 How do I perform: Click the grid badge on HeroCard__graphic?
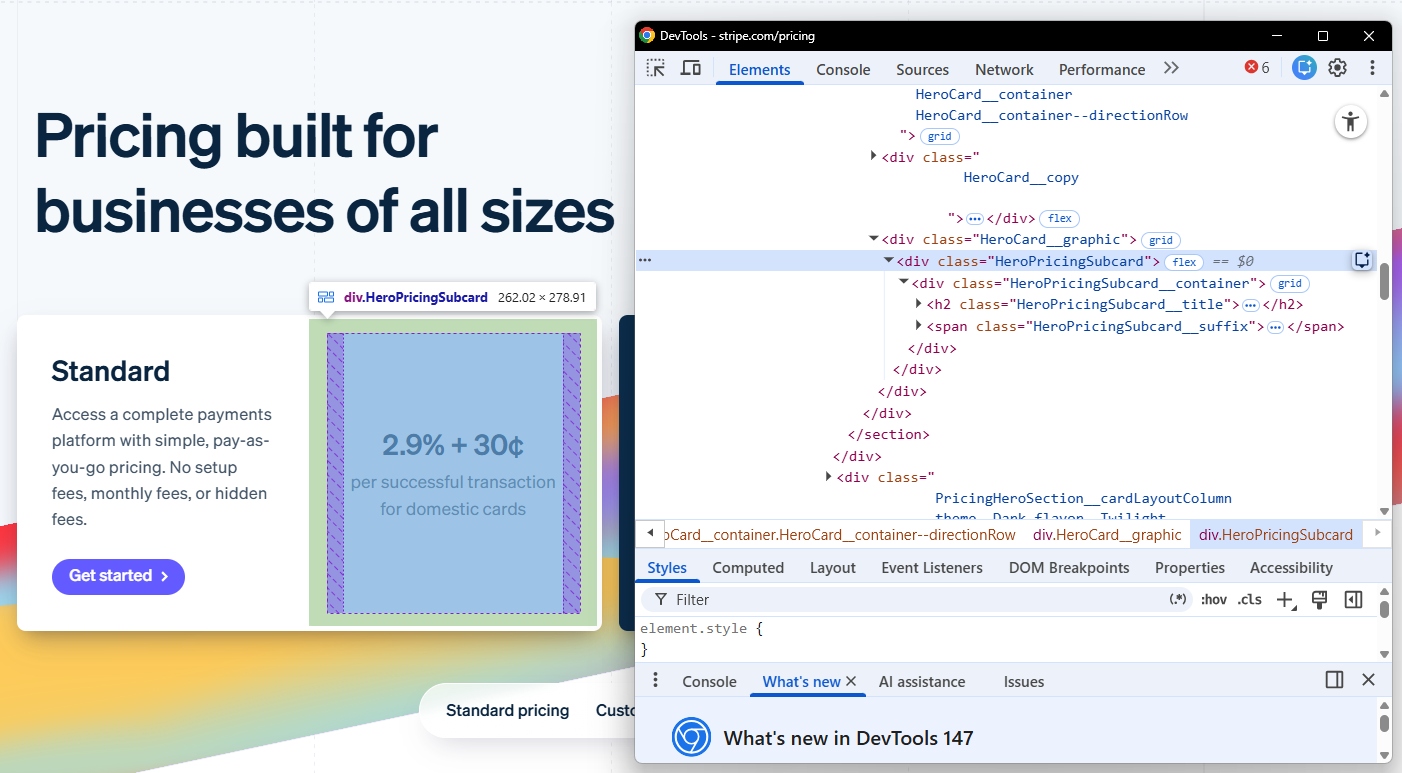coord(1161,240)
